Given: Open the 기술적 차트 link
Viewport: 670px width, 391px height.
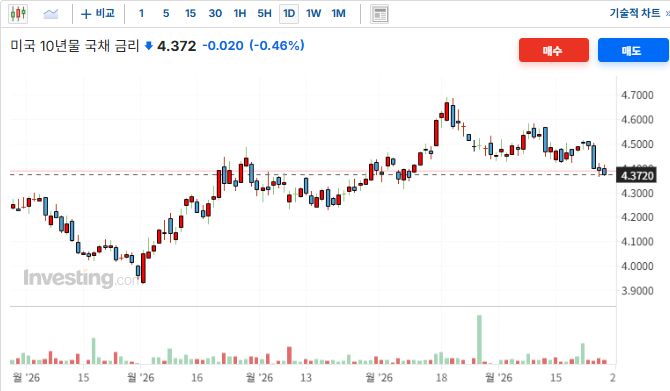Looking at the screenshot, I should tap(635, 13).
